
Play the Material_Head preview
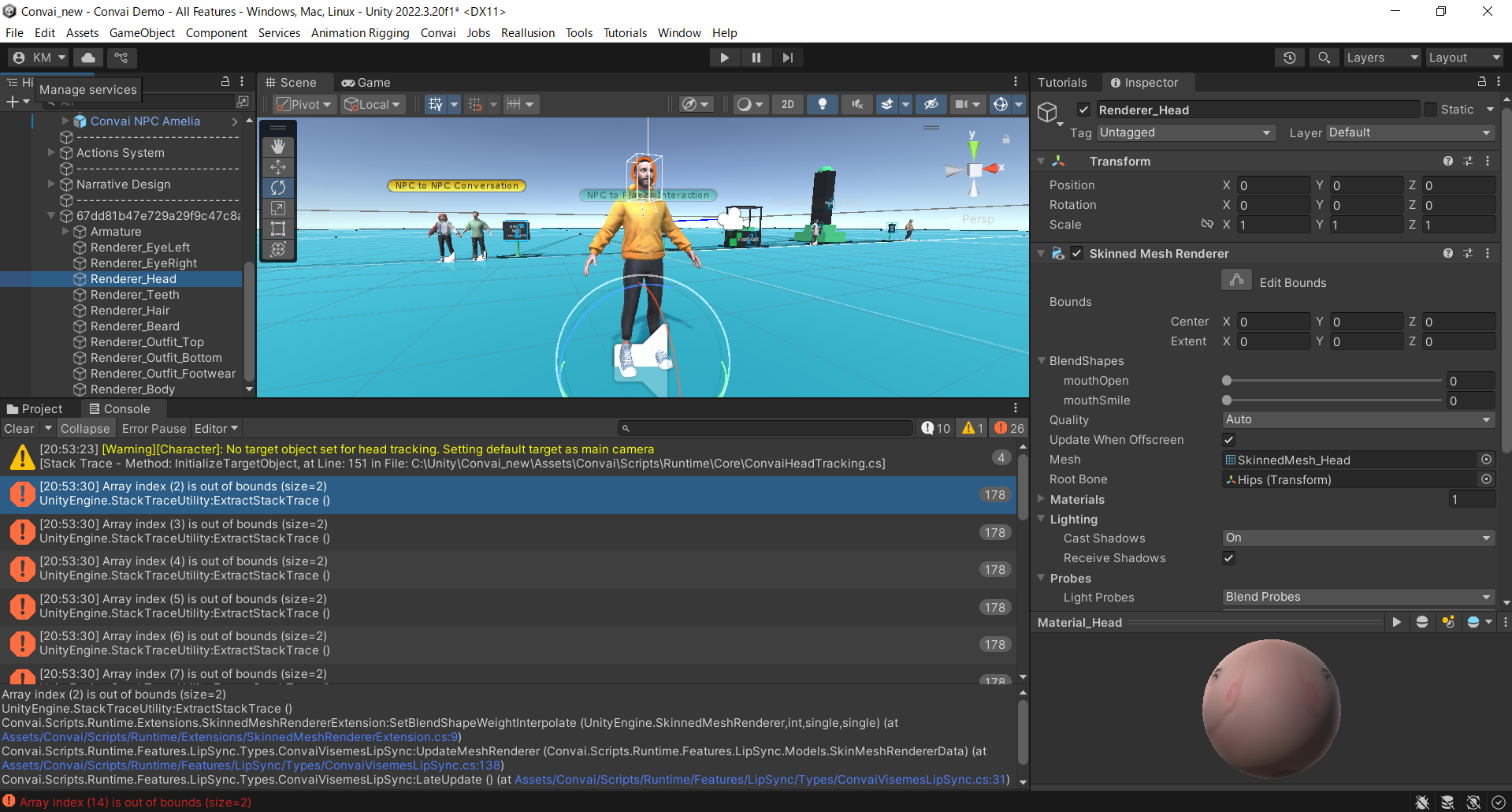click(x=1396, y=622)
